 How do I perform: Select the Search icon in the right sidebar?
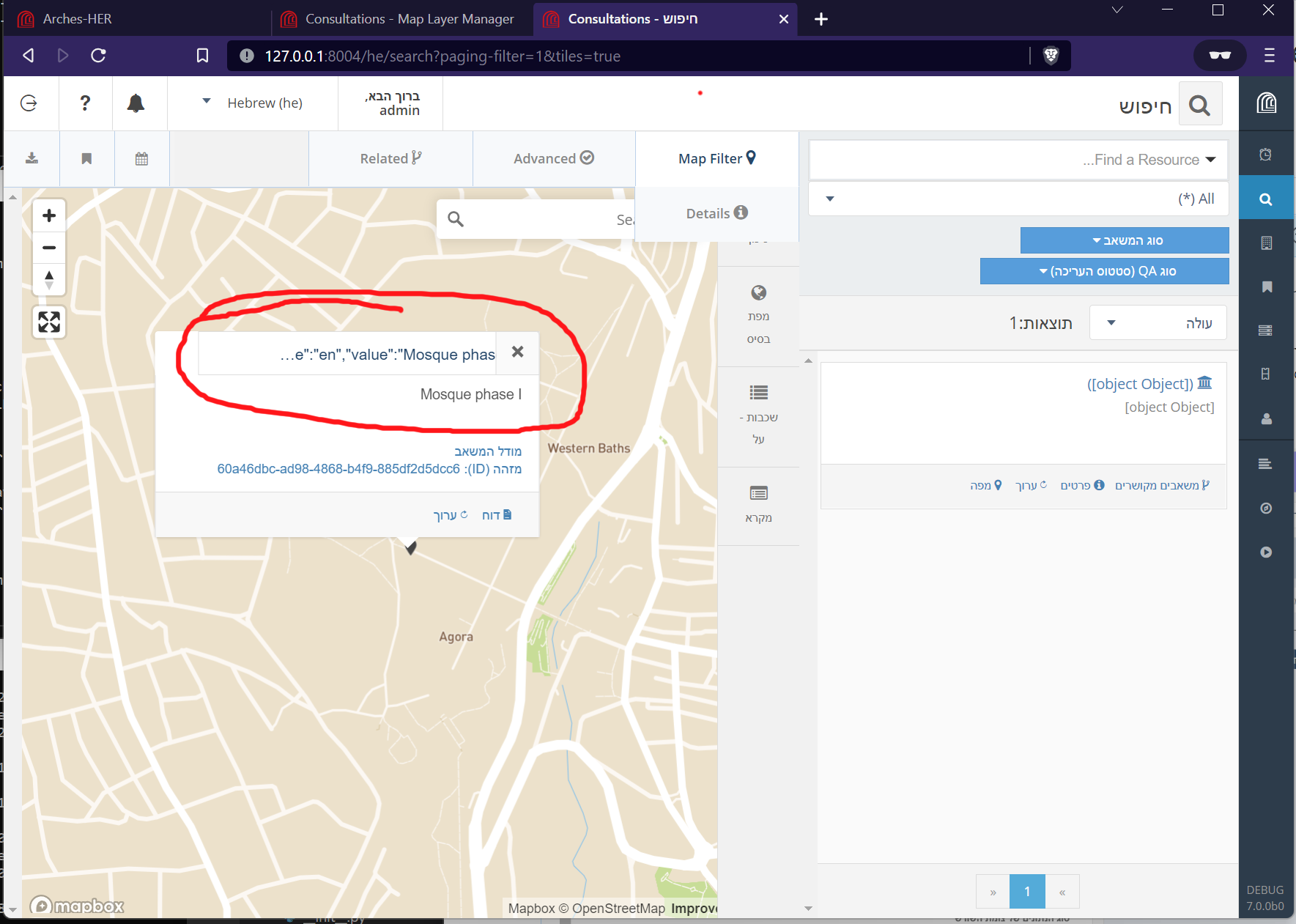tap(1266, 197)
